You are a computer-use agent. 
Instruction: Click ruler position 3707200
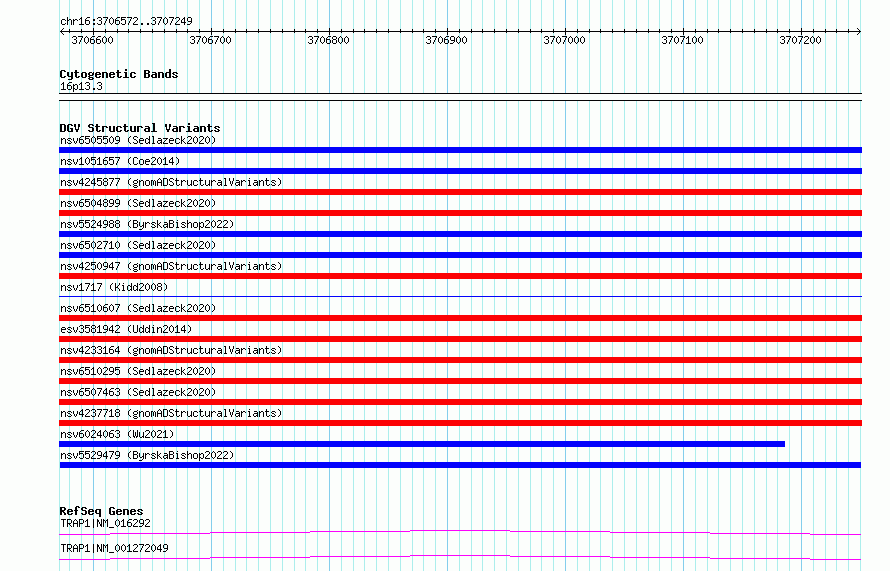tap(800, 40)
